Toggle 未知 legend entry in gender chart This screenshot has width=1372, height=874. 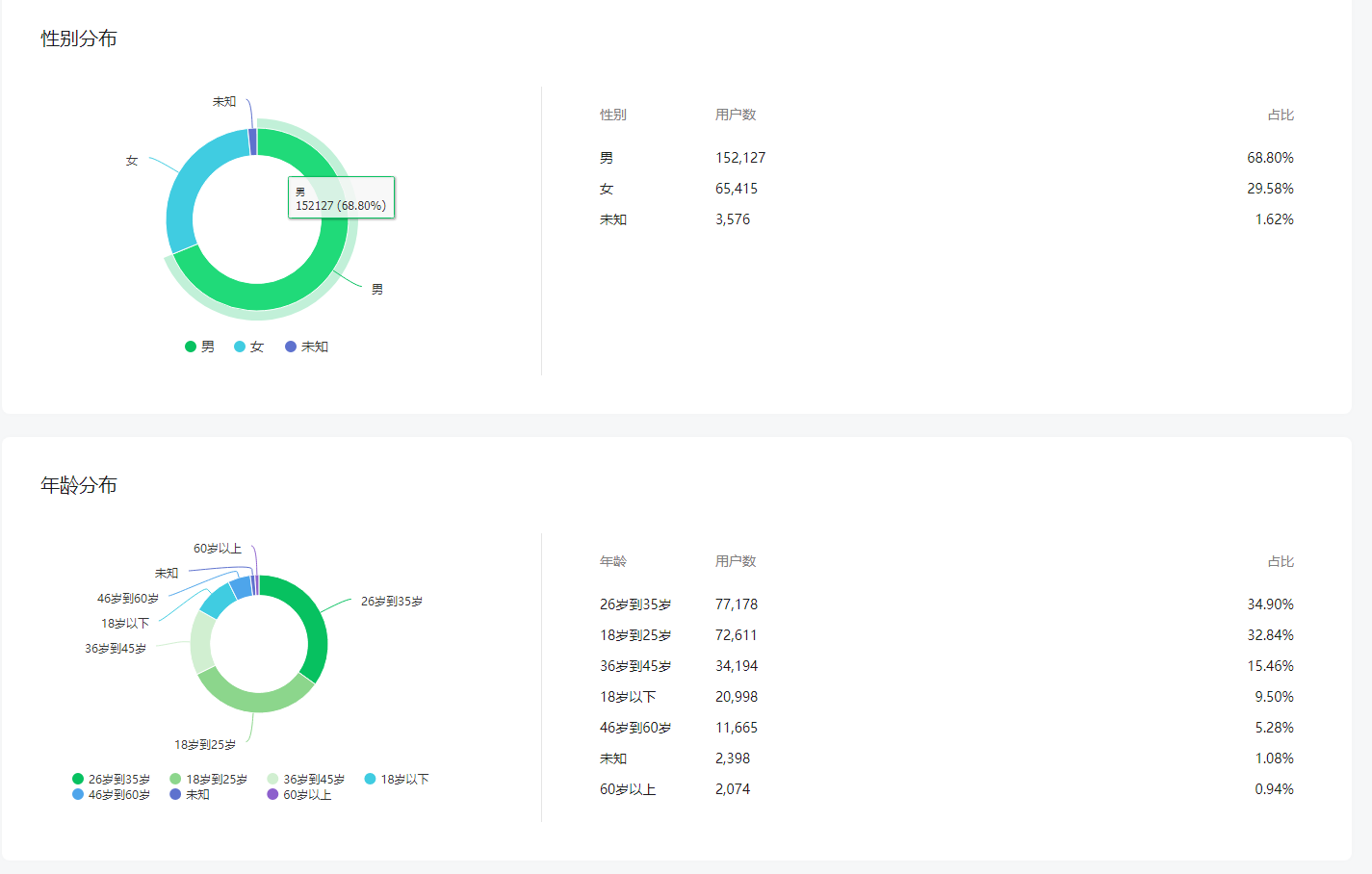[306, 347]
